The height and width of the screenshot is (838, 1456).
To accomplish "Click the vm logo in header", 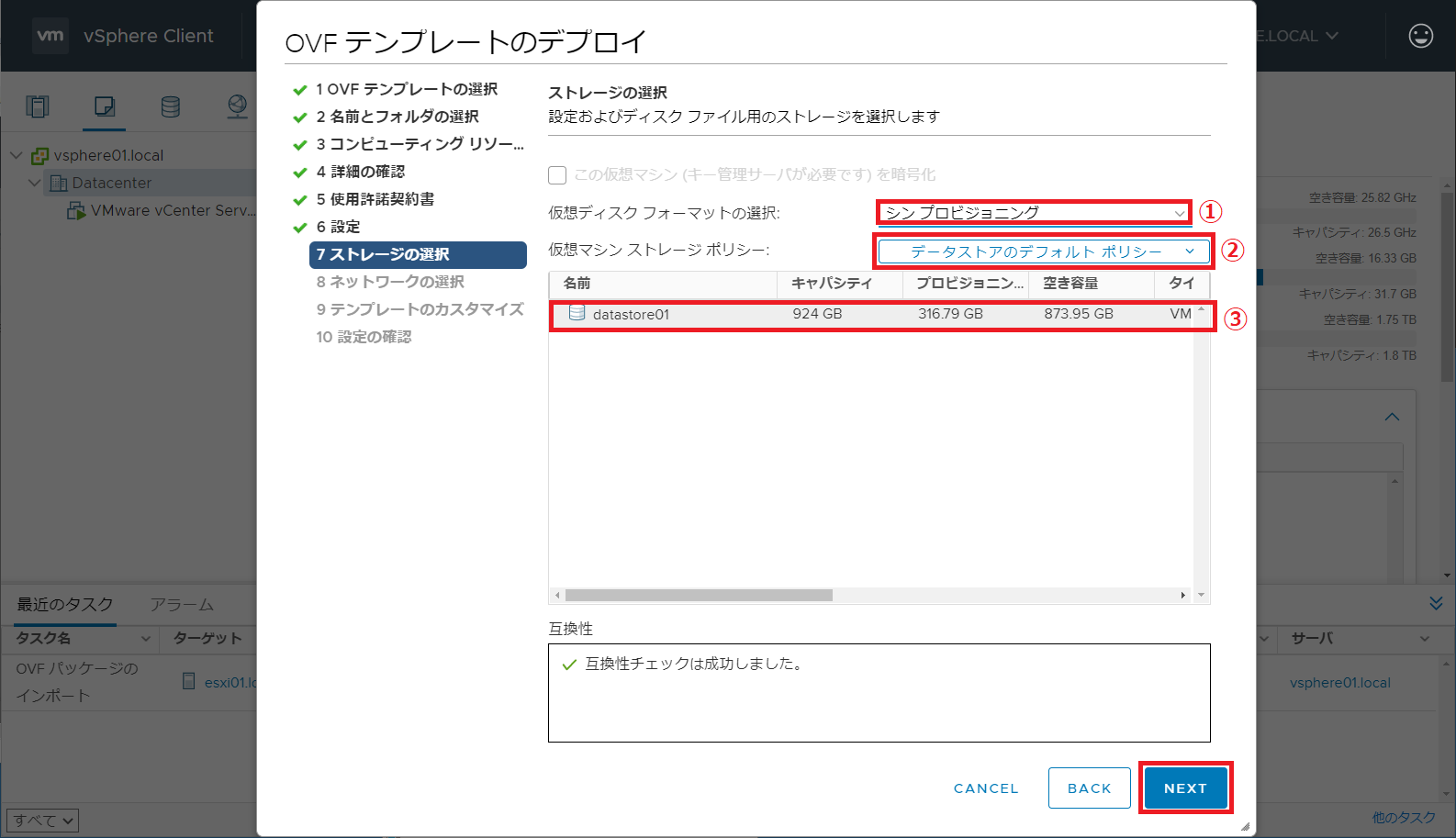I will click(x=50, y=36).
